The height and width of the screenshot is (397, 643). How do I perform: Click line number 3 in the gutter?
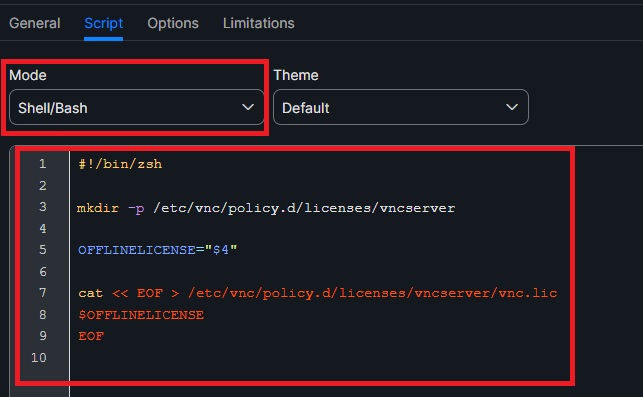pyautogui.click(x=43, y=207)
